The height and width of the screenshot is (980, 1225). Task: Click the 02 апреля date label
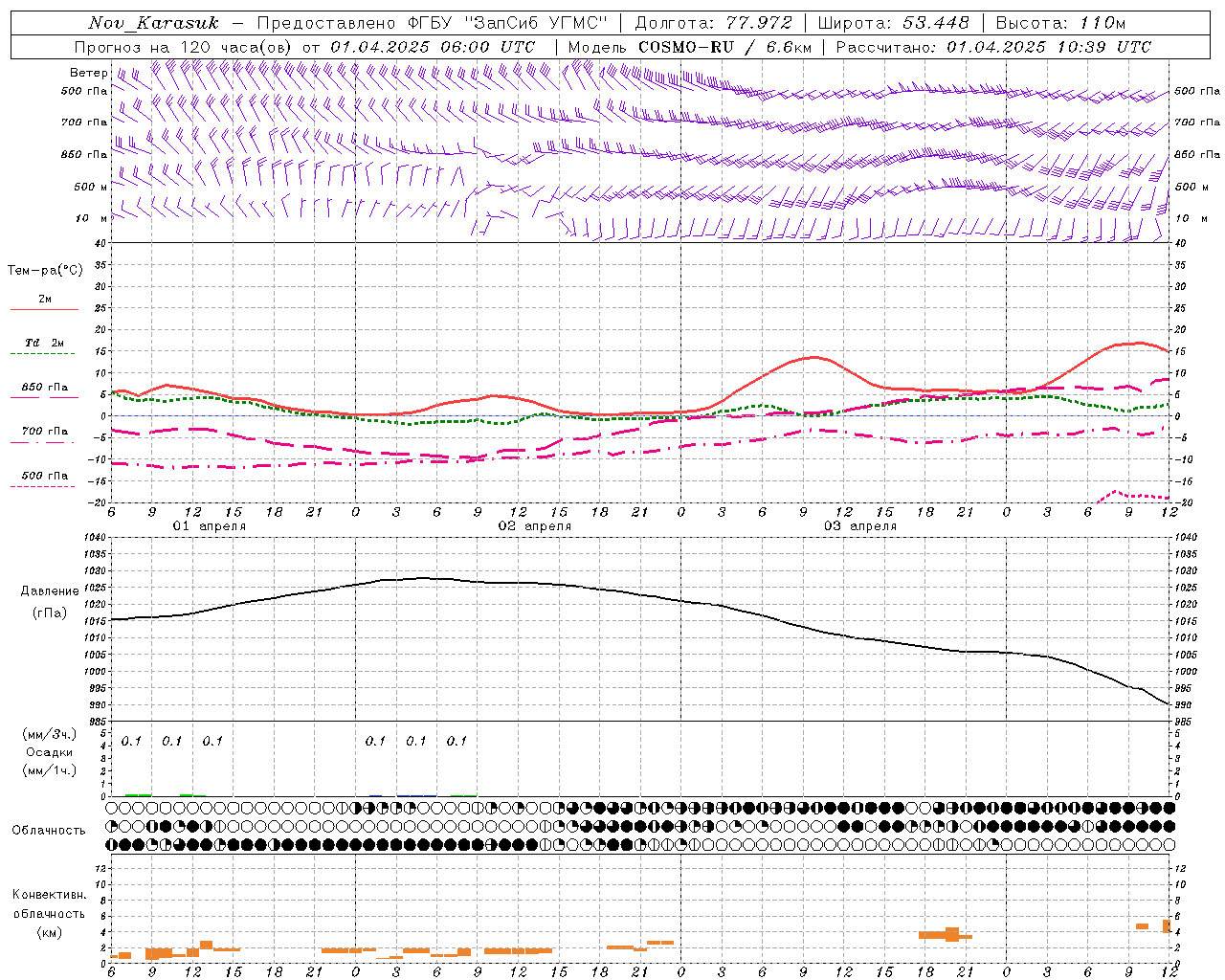tap(534, 526)
